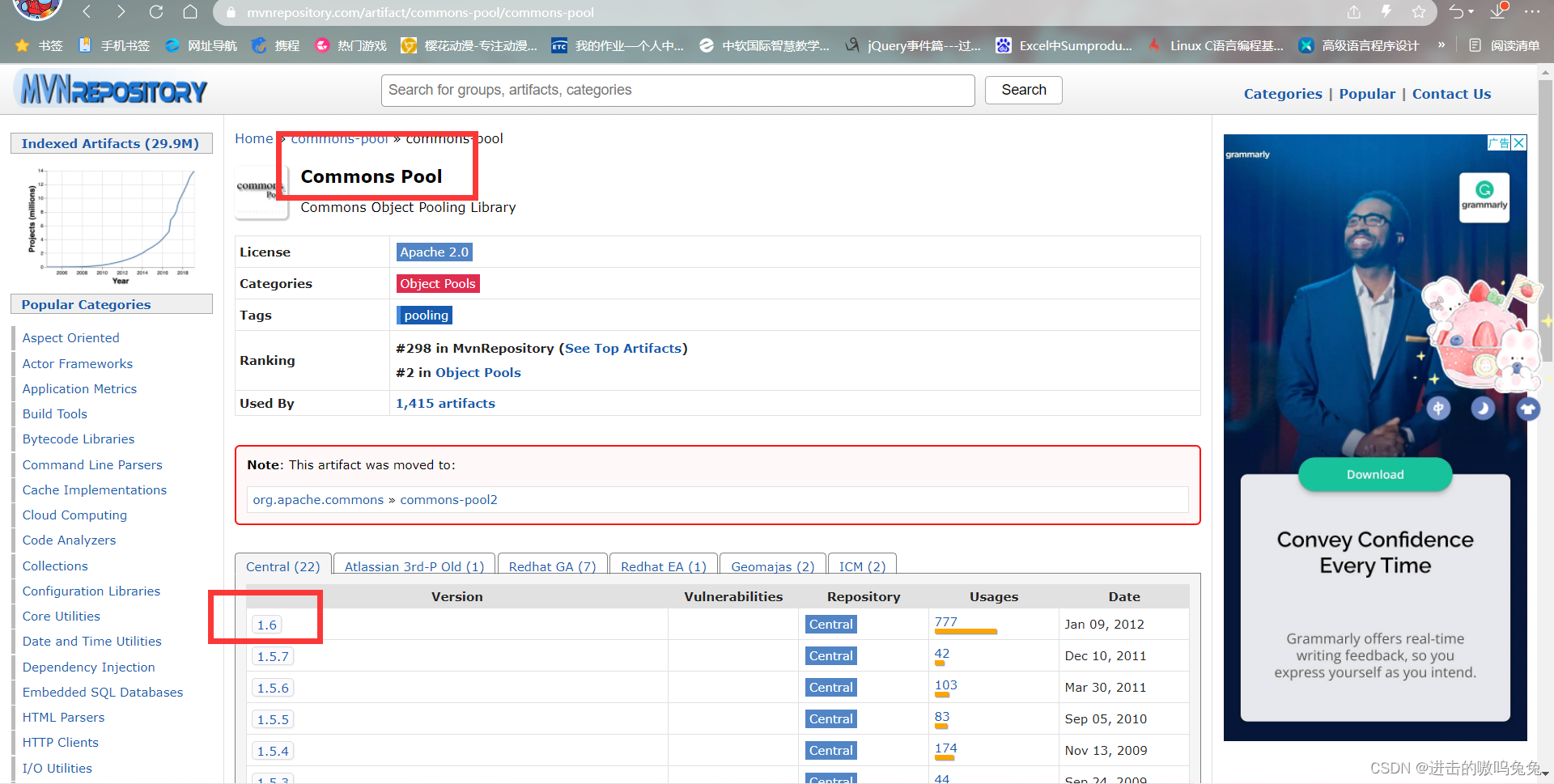Open the 携程 bookmark
This screenshot has height=784, width=1554.
[x=276, y=45]
